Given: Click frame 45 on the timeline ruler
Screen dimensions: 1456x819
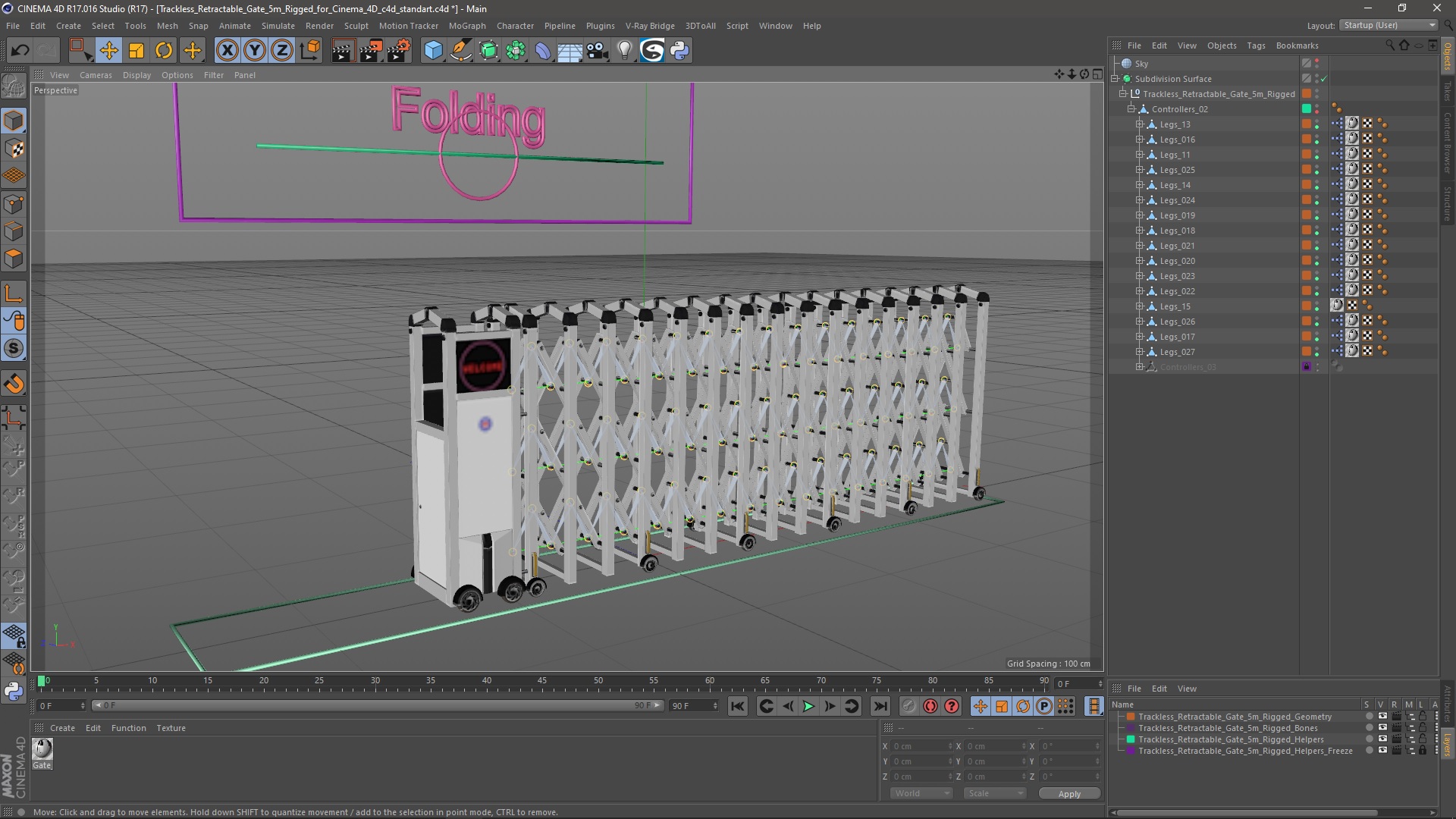Looking at the screenshot, I should [541, 682].
